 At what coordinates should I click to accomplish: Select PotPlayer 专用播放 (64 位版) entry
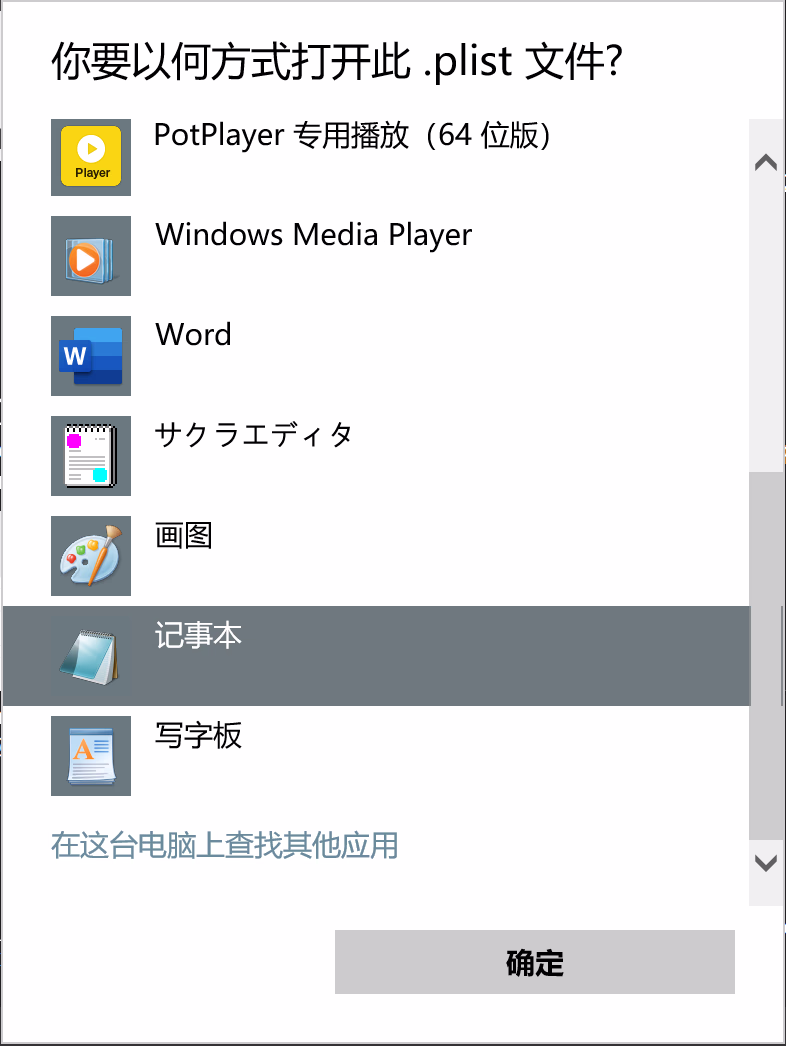[x=352, y=136]
